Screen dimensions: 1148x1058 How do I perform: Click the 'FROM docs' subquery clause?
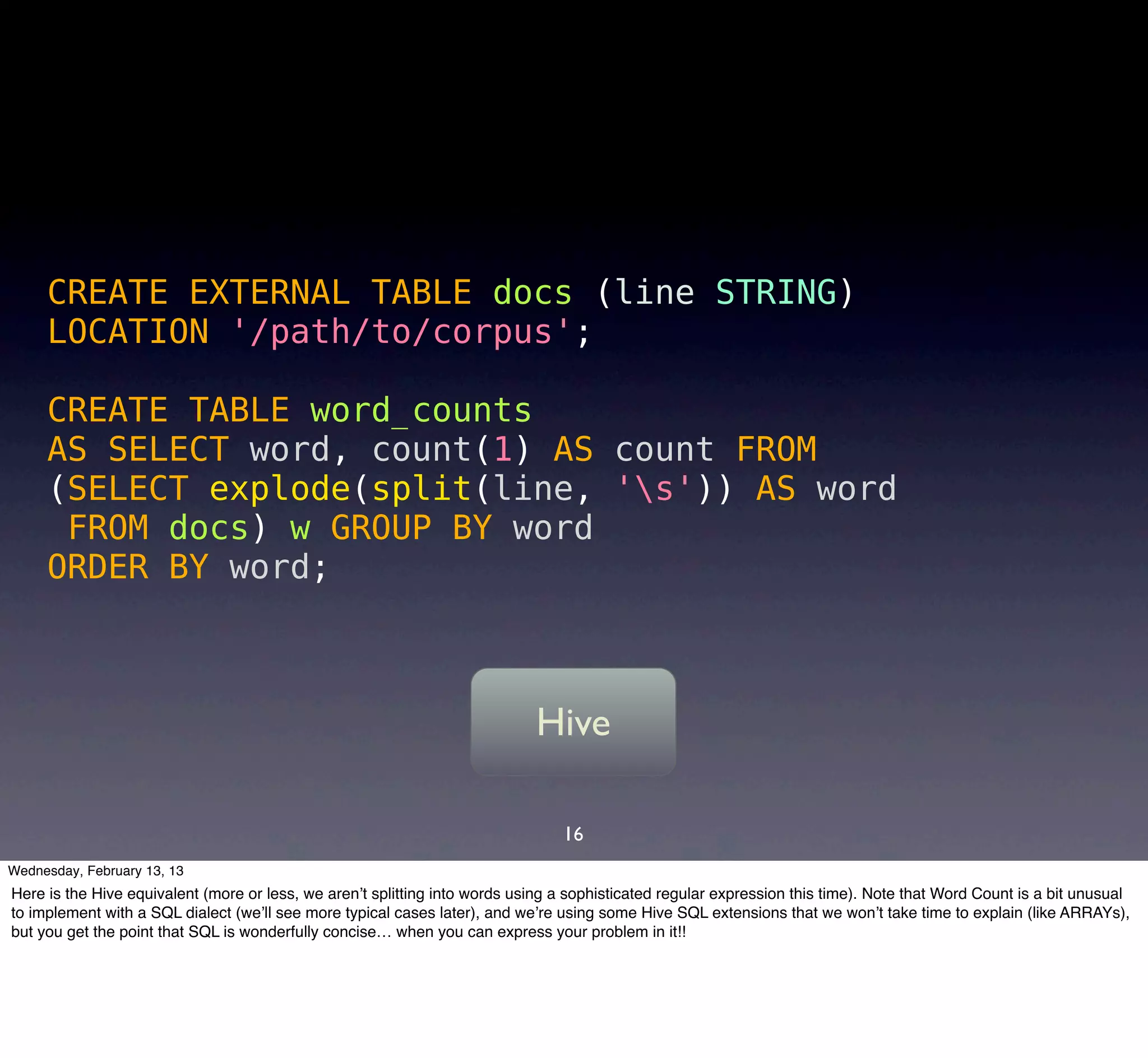point(159,528)
